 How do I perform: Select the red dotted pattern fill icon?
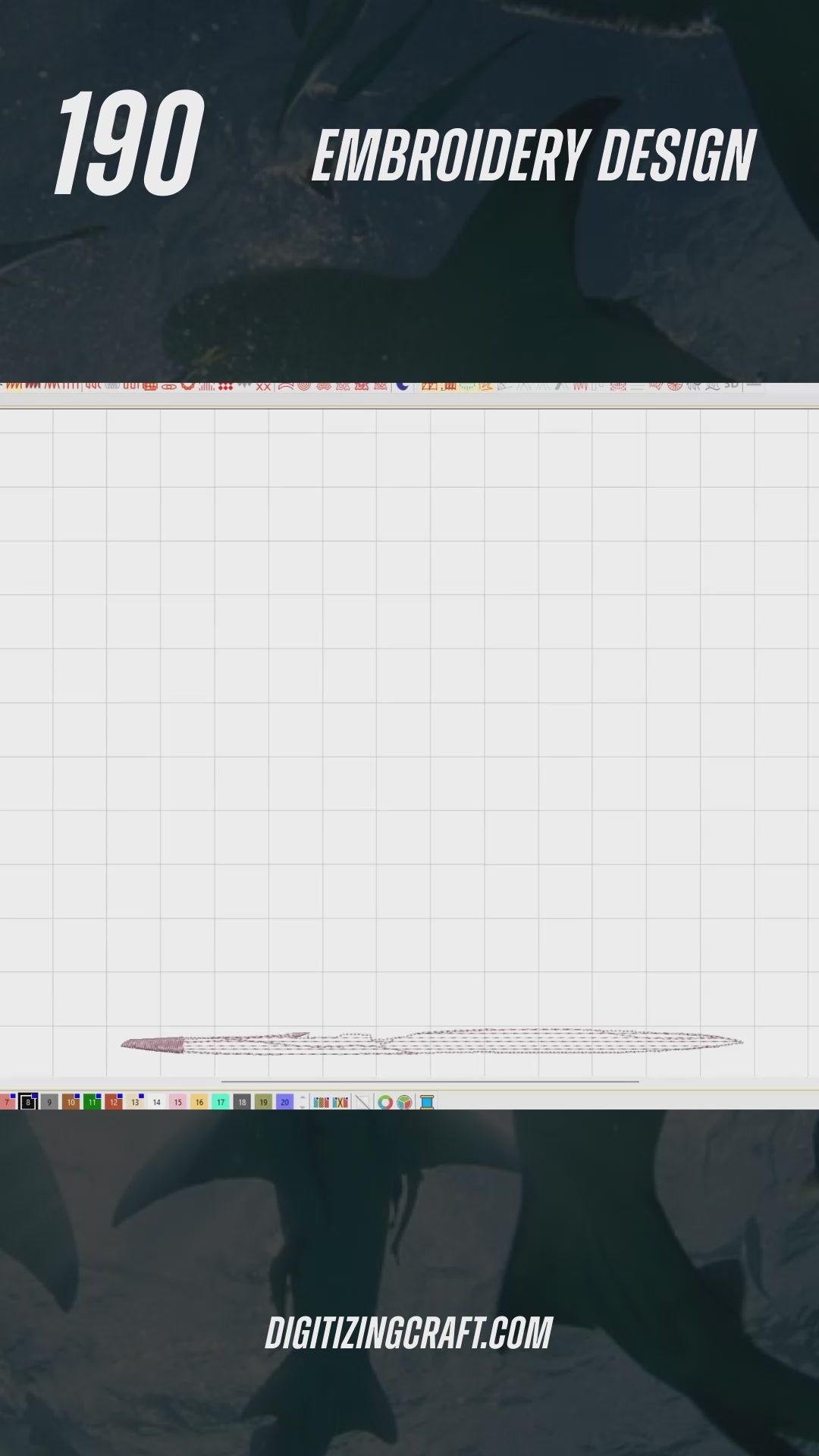click(x=225, y=386)
